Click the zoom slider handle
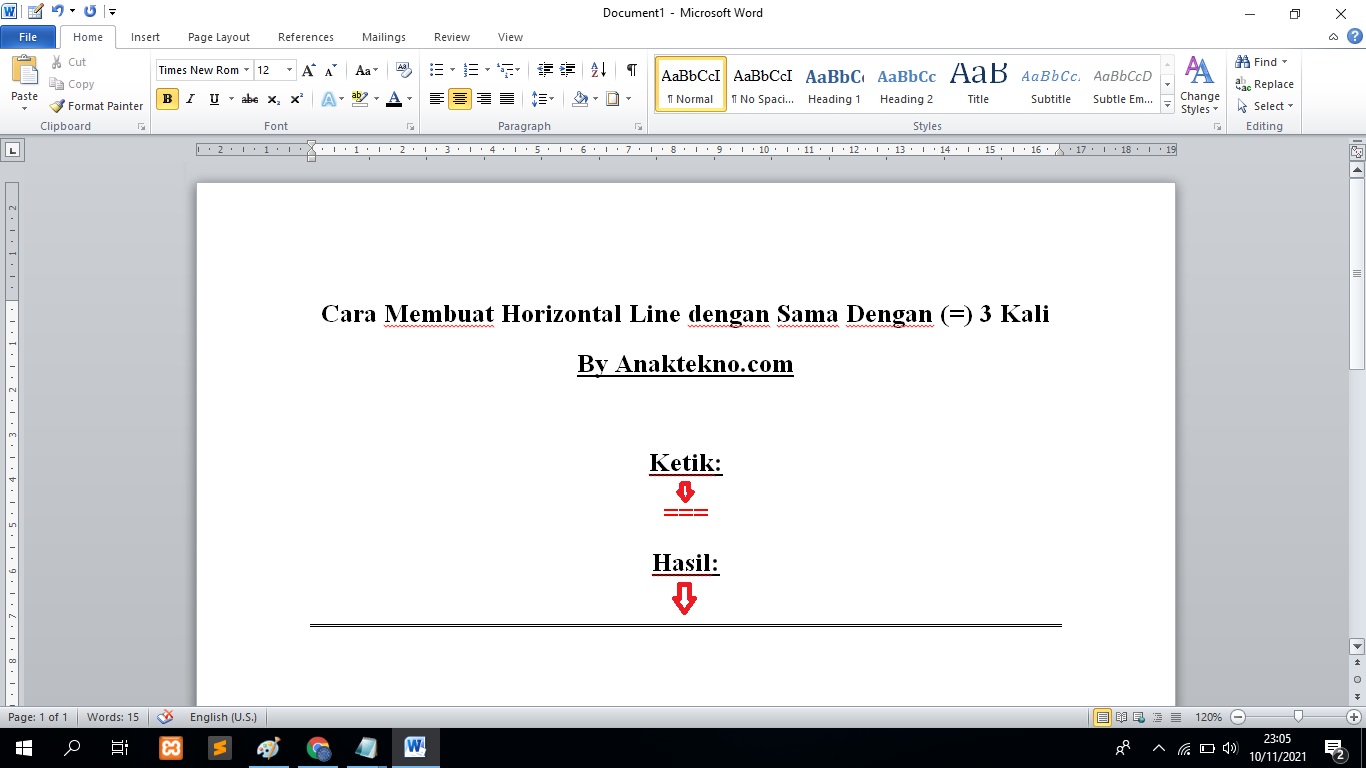The height and width of the screenshot is (768, 1366). coord(1298,717)
